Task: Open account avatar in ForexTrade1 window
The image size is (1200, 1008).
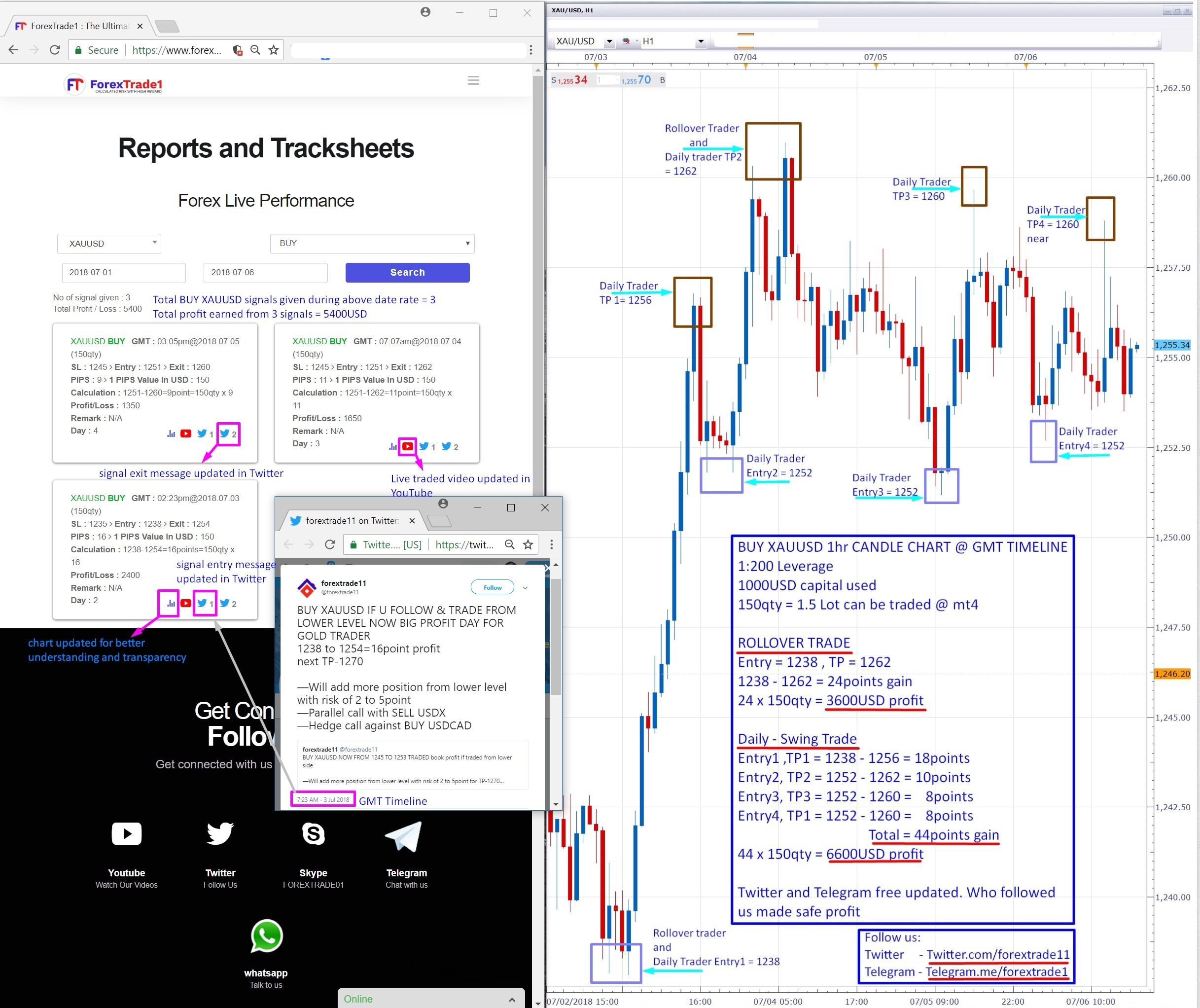Action: click(425, 11)
